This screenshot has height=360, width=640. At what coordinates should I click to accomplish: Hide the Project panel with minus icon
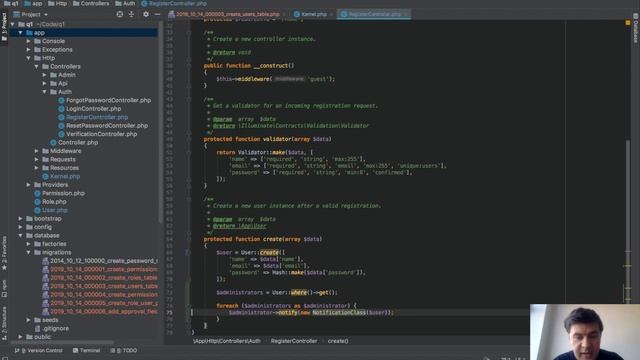click(157, 14)
